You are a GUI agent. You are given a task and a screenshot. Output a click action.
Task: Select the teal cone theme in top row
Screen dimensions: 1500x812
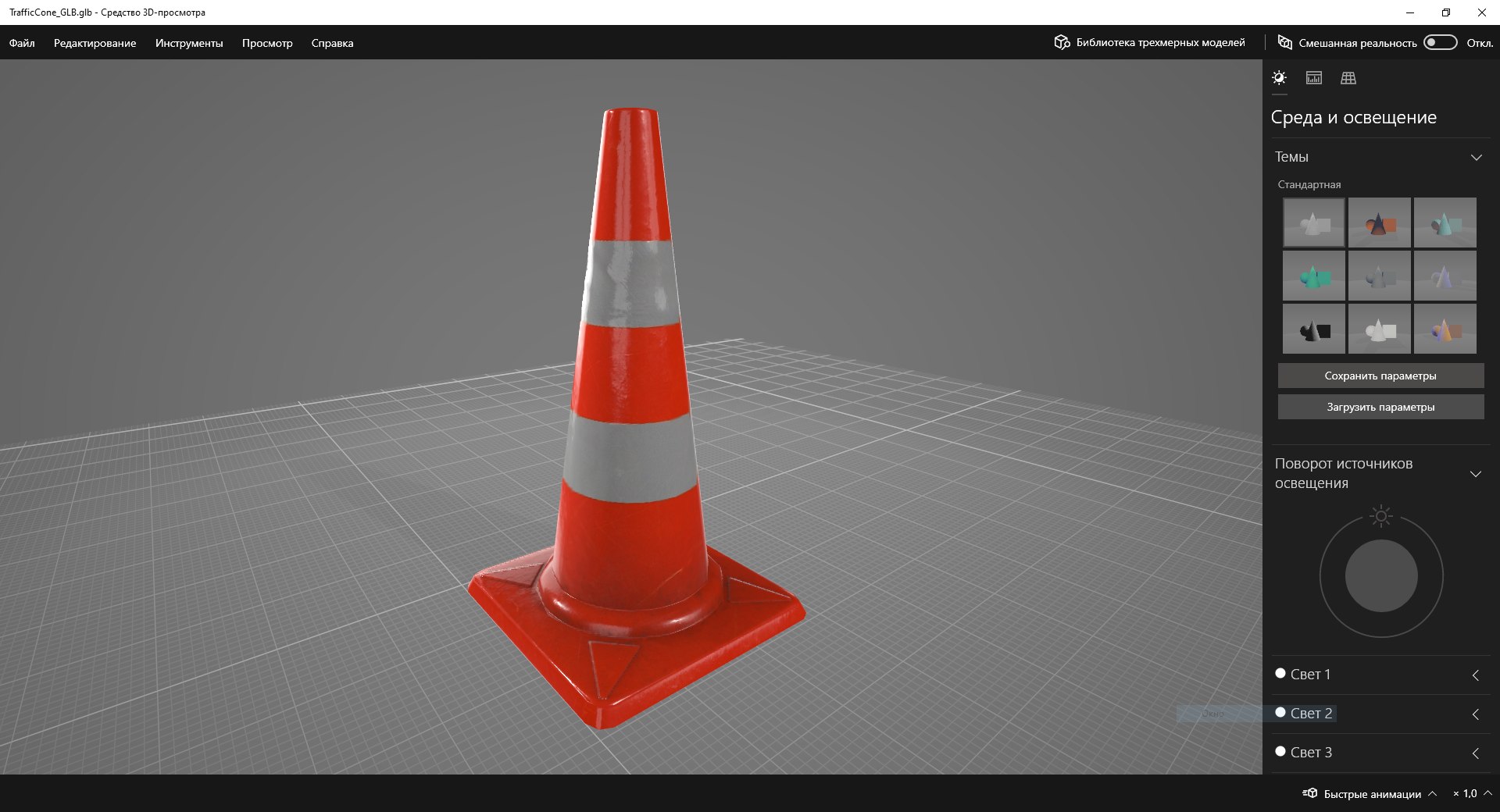click(1445, 223)
